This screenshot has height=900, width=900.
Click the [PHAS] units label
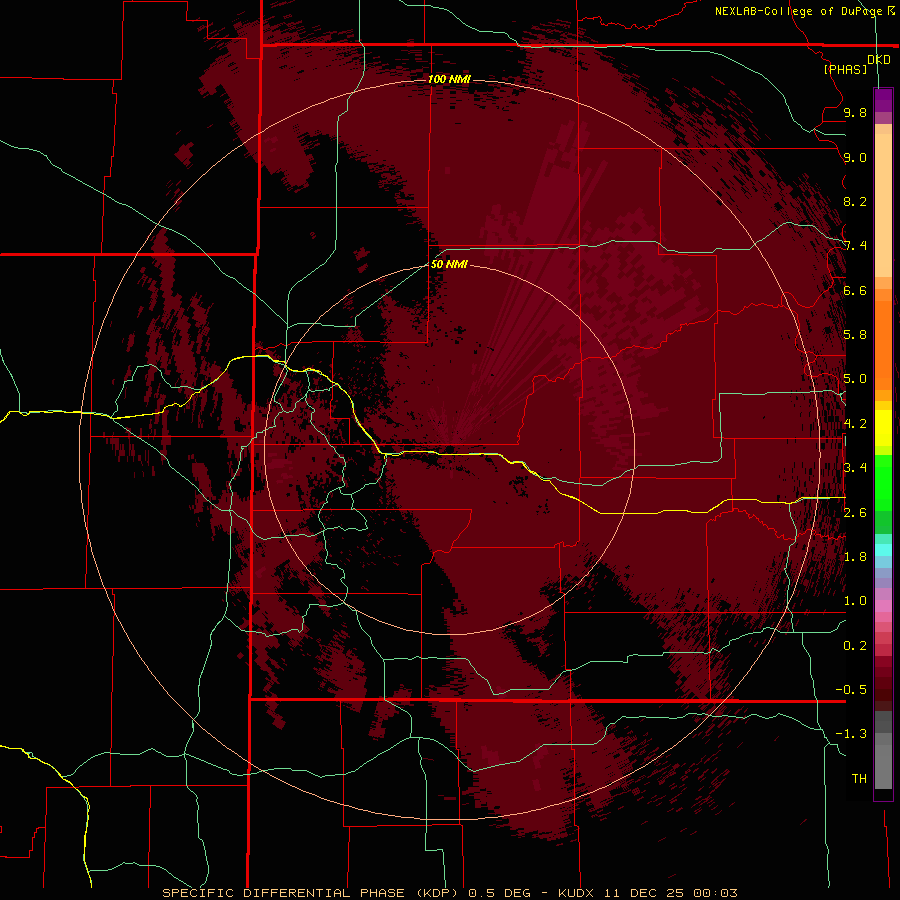tap(845, 69)
